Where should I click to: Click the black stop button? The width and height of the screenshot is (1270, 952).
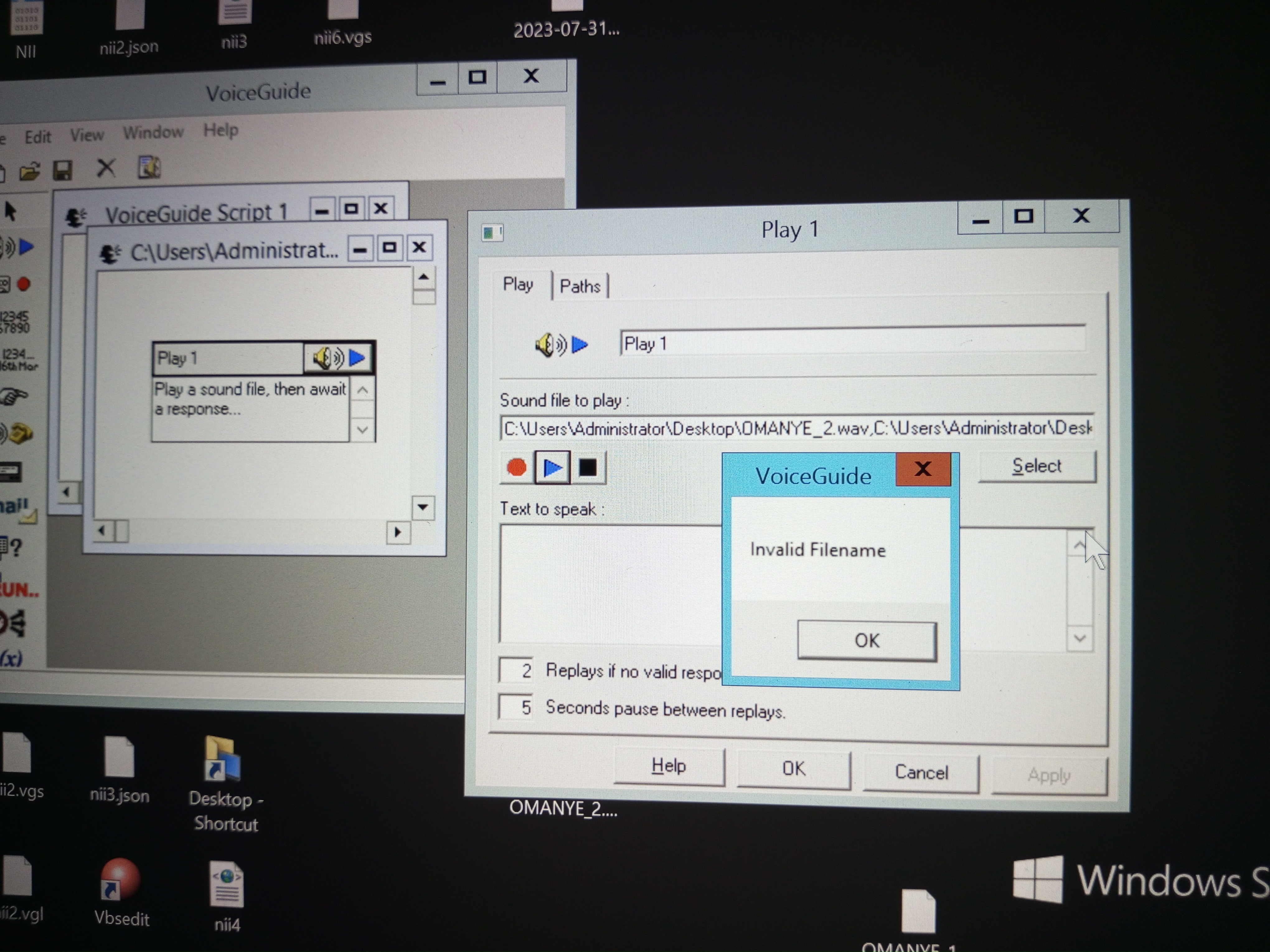588,468
